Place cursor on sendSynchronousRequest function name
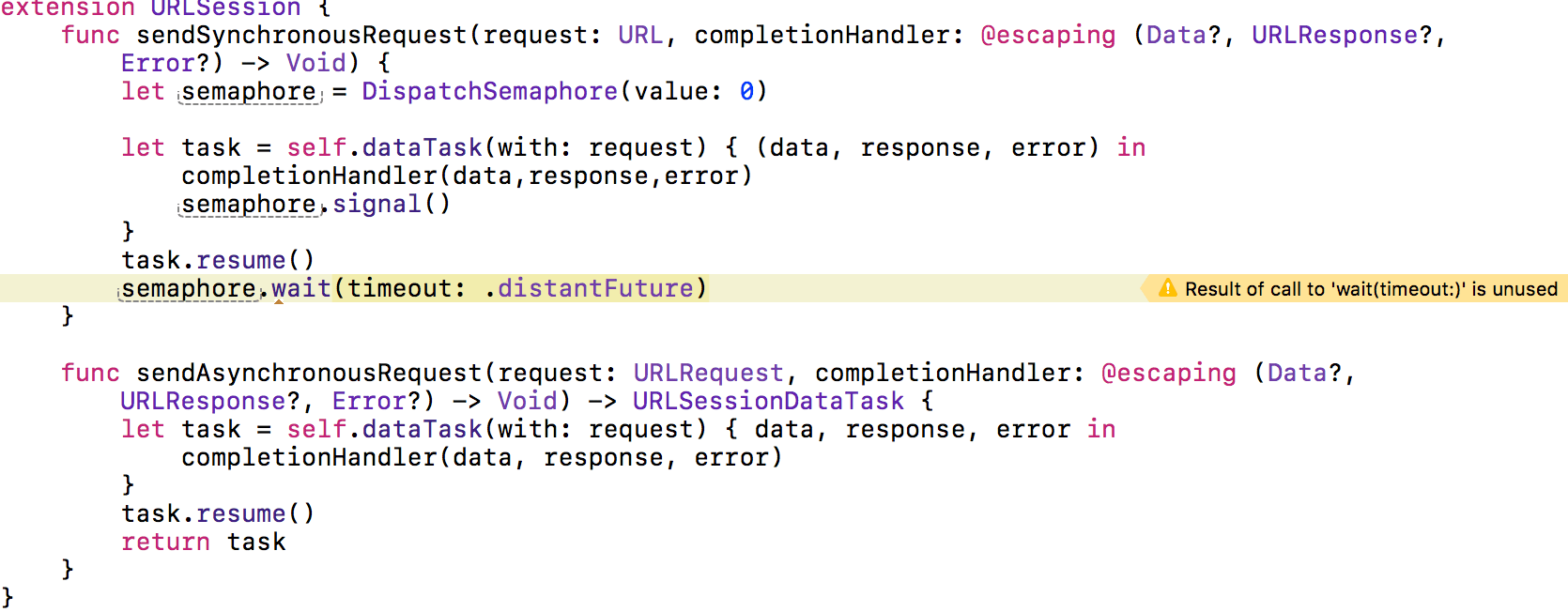This screenshot has width=1568, height=612. pos(301,35)
